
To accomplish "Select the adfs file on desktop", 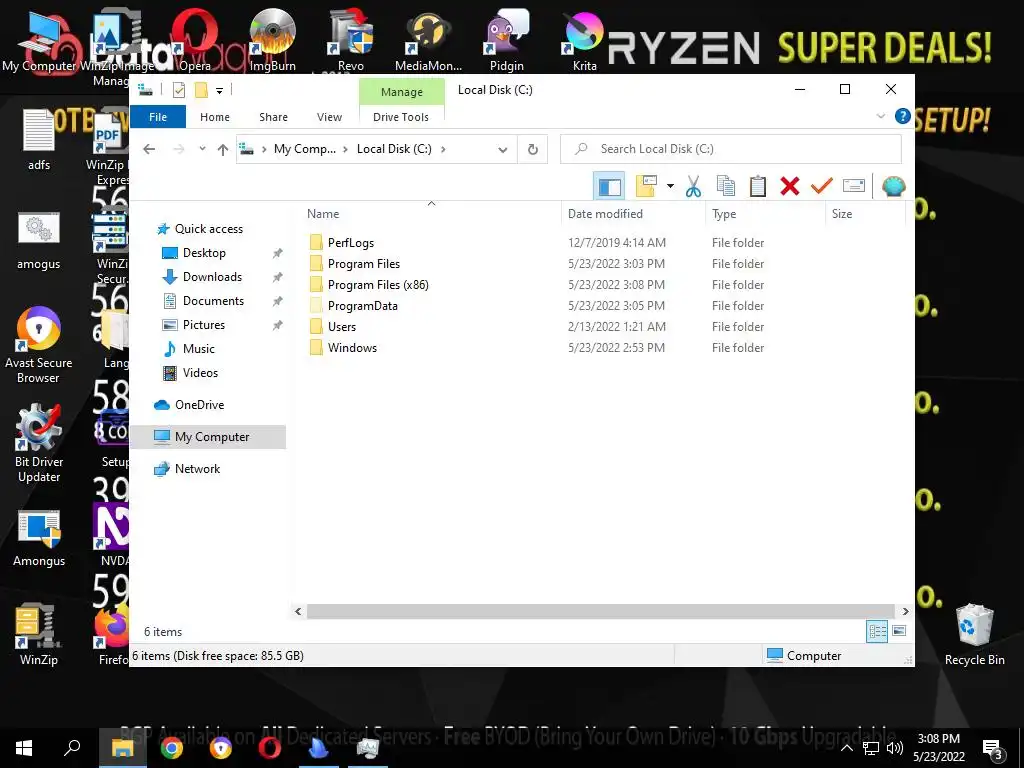I will pos(39,140).
